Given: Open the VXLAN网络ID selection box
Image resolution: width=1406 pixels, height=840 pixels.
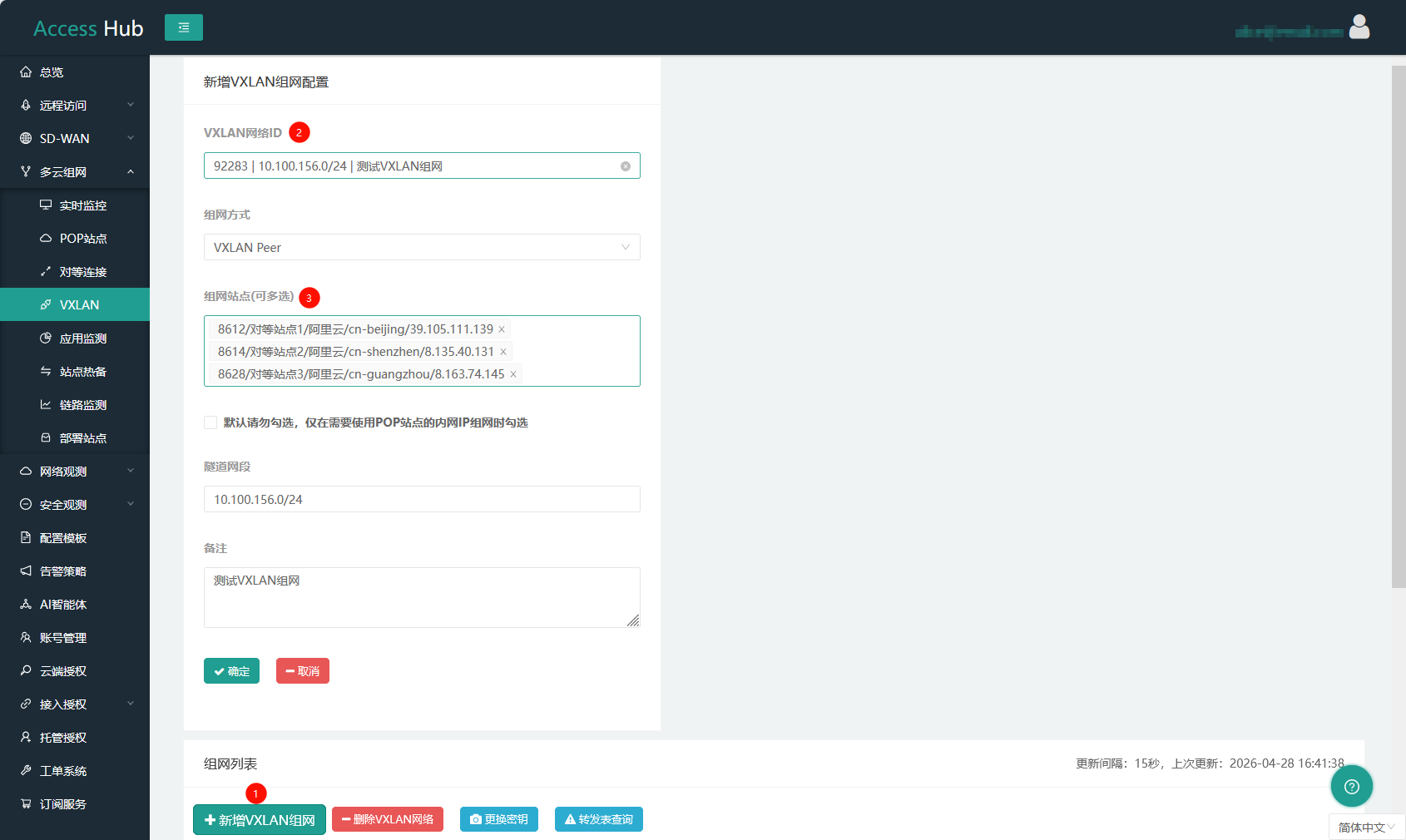Looking at the screenshot, I should tap(422, 166).
